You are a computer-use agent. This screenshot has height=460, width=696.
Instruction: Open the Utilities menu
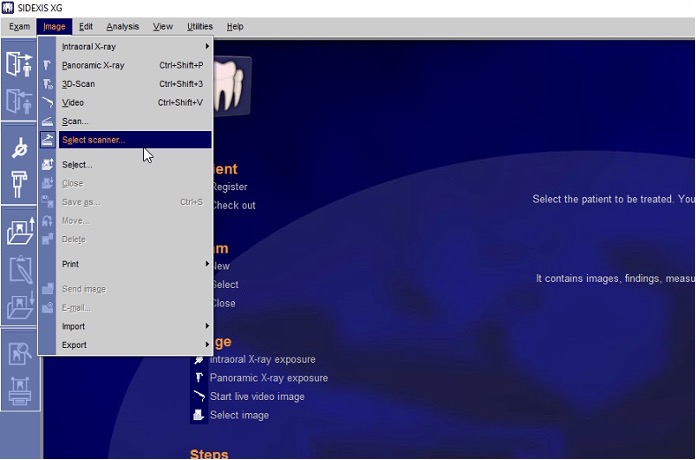200,27
